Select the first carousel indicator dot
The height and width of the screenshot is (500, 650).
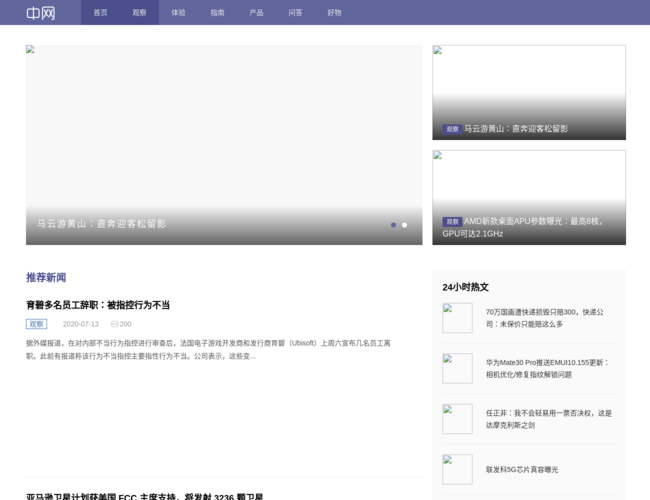[x=393, y=225]
